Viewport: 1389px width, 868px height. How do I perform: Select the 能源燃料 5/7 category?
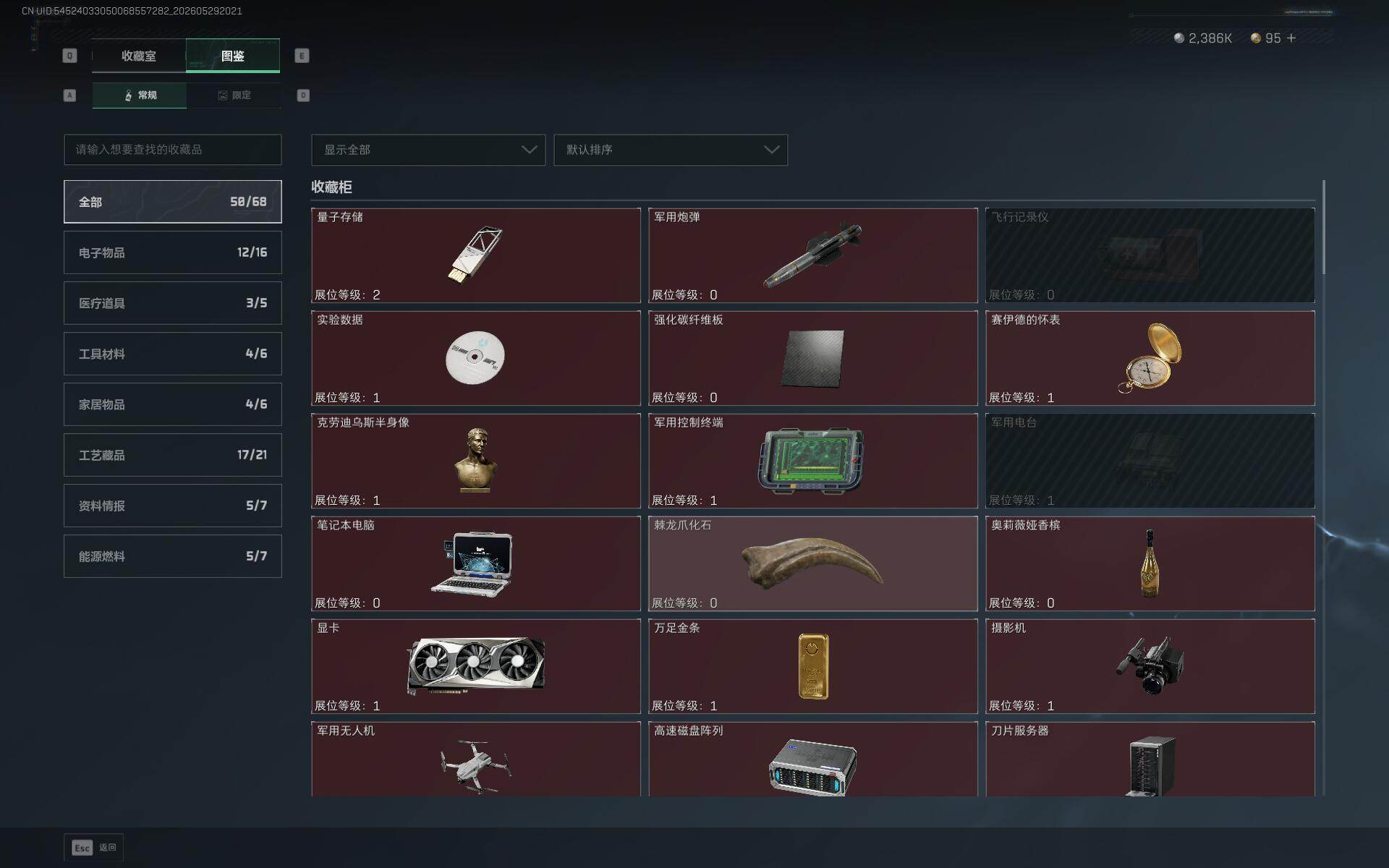[172, 556]
